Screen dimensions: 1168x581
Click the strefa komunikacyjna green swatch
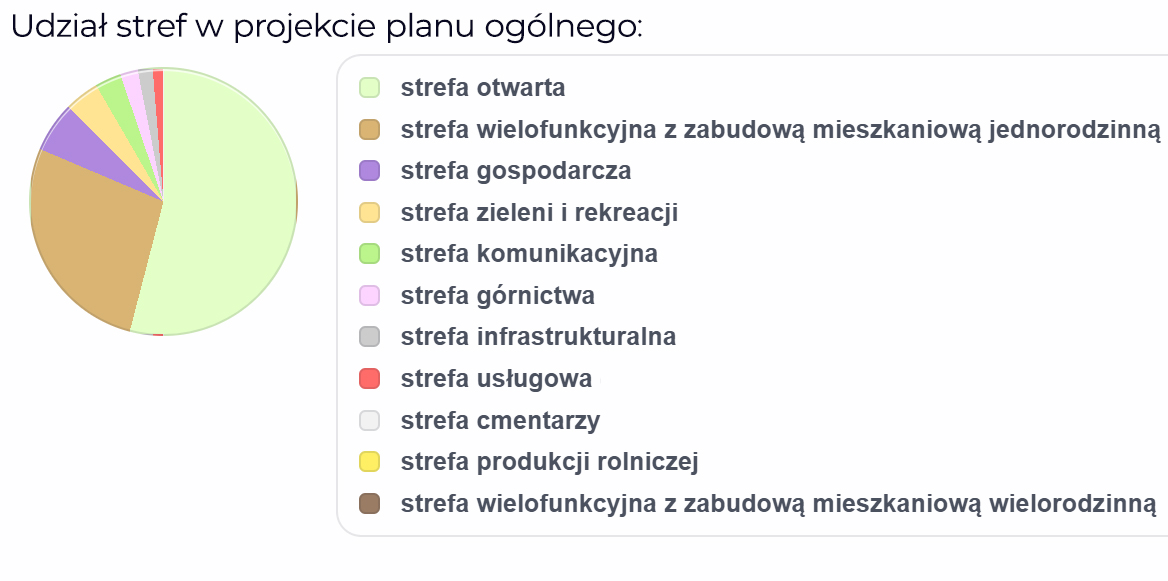click(x=370, y=254)
